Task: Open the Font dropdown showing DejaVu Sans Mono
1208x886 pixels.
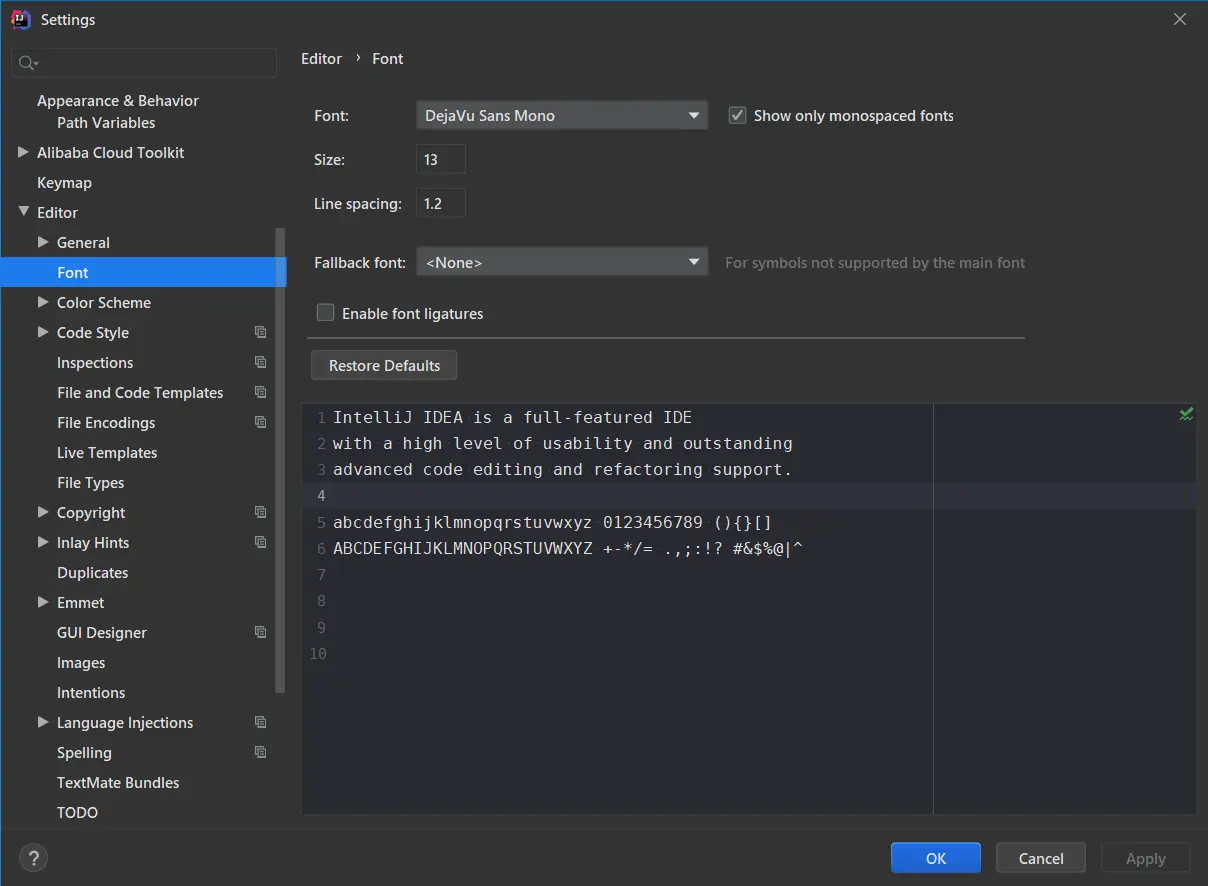Action: point(562,116)
